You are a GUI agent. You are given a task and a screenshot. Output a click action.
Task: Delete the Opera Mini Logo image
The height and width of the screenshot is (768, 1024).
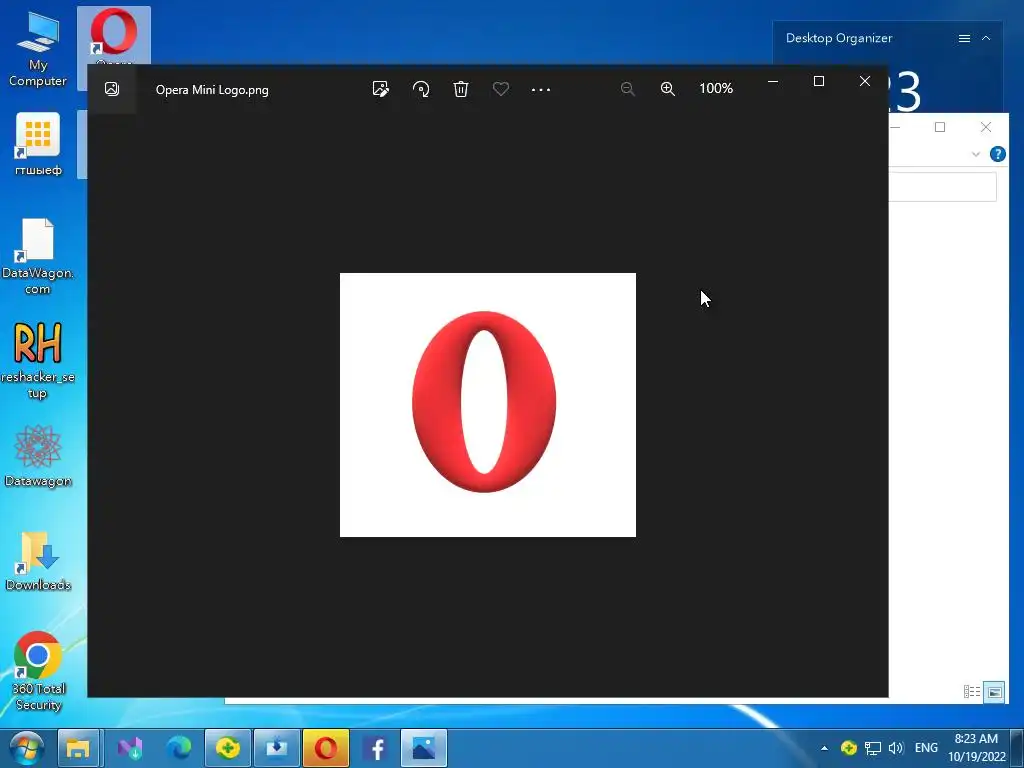tap(461, 89)
